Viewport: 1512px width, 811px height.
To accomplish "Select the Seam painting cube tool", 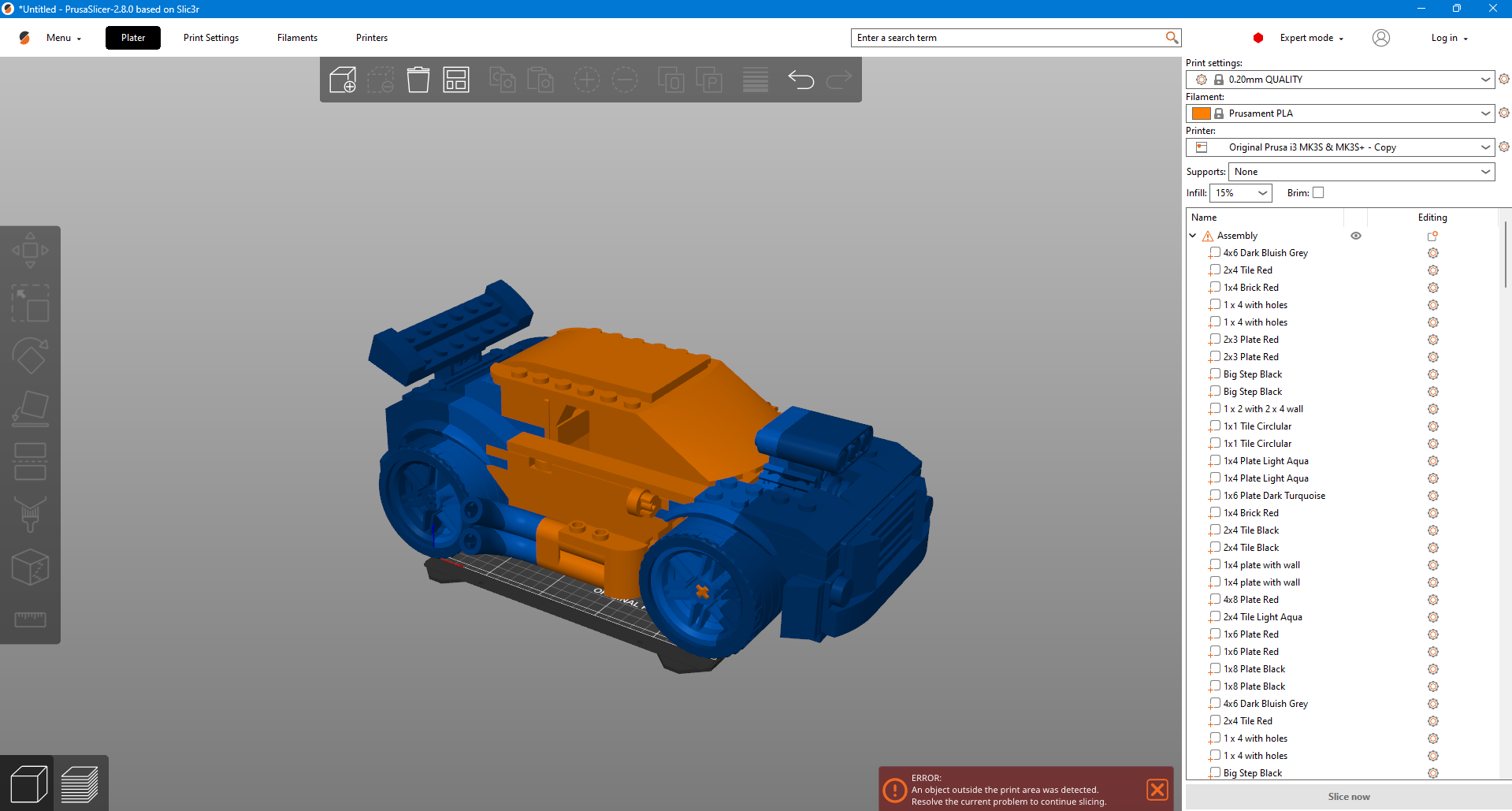I will coord(30,567).
